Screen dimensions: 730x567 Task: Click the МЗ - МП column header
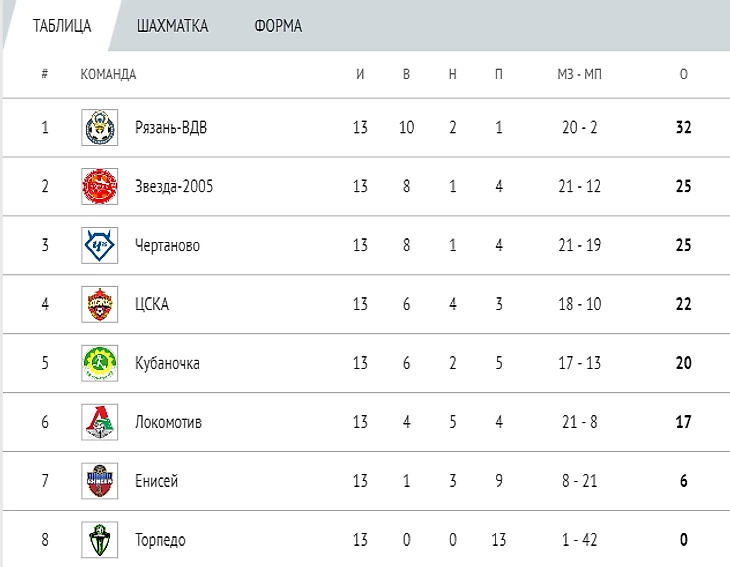tap(580, 75)
